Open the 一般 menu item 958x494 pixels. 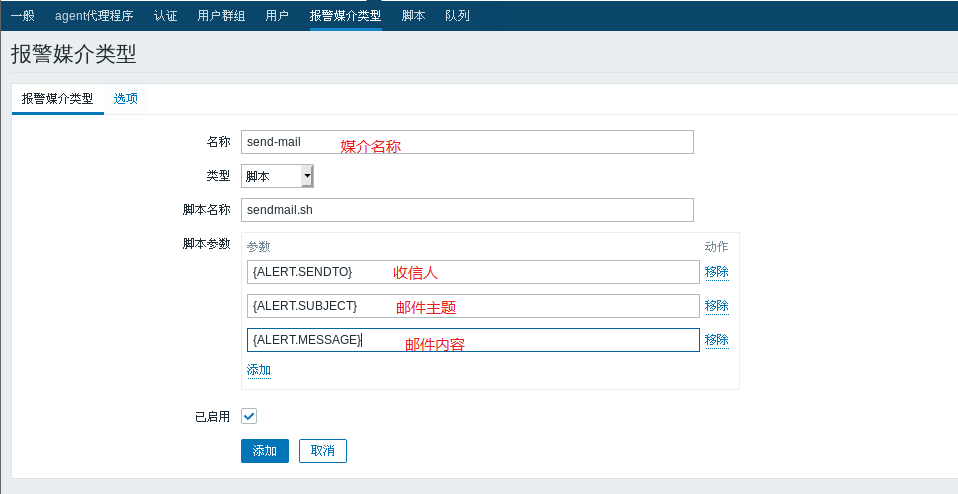(22, 15)
